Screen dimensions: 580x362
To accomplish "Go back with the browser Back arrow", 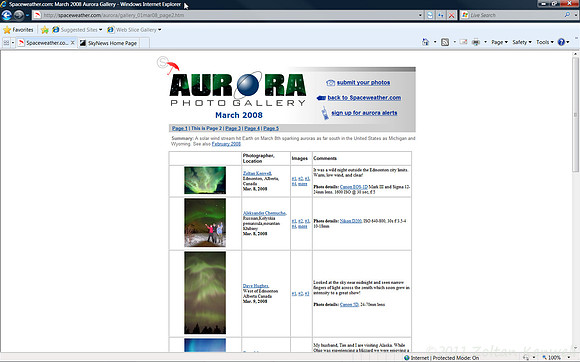I will 6,15.
